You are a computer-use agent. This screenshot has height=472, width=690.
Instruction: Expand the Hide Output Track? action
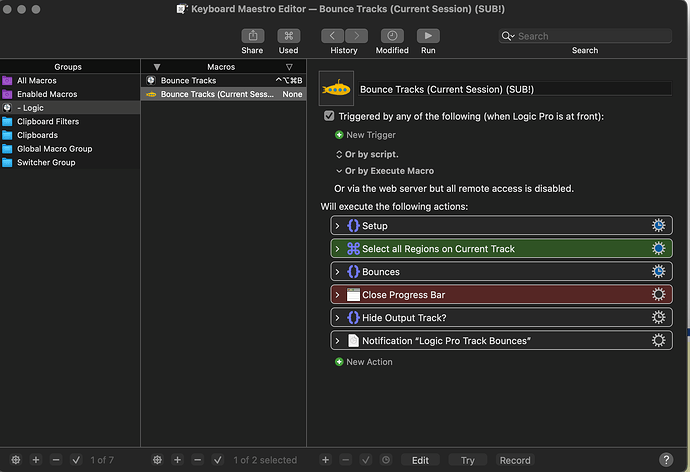pyautogui.click(x=338, y=317)
